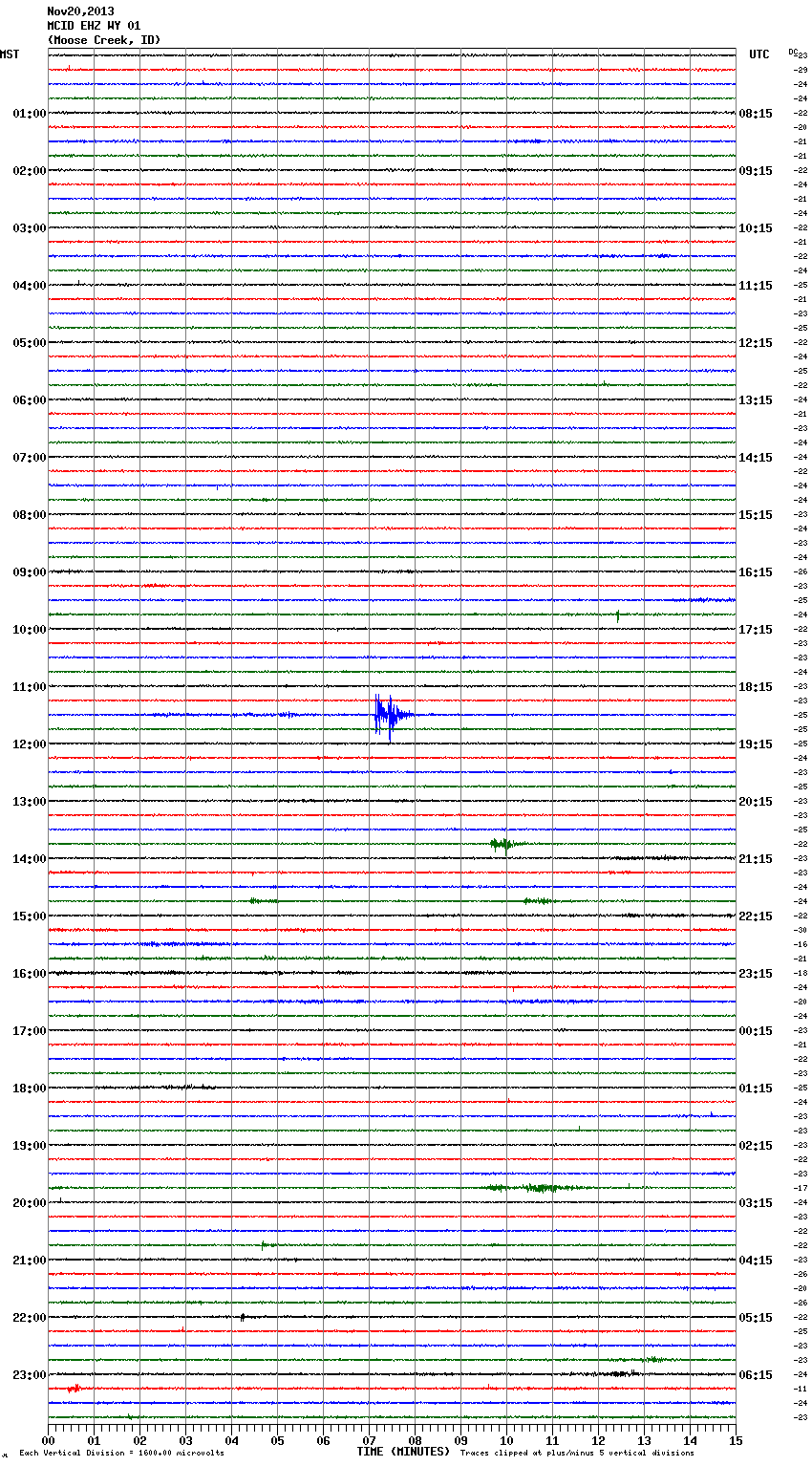Click the 15 minute tick label
The height and width of the screenshot is (1466, 812).
pos(736,1440)
